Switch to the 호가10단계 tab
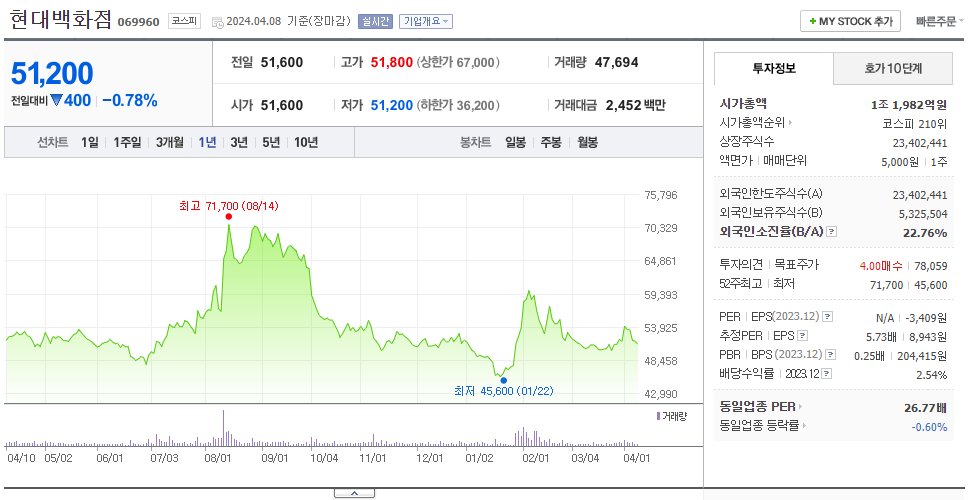This screenshot has height=500, width=968. (x=893, y=69)
